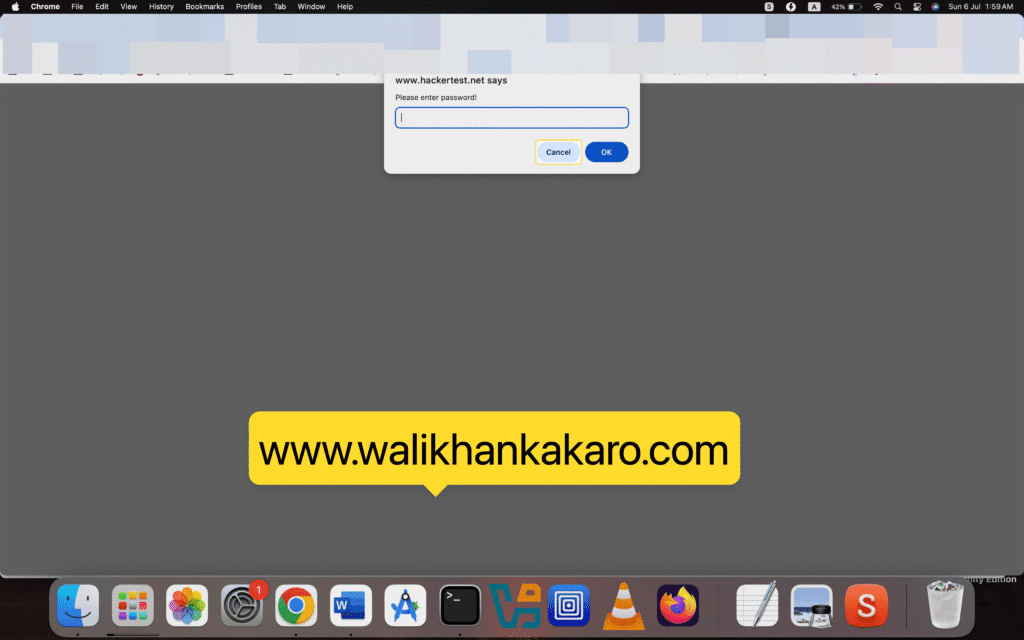The width and height of the screenshot is (1024, 640).
Task: Open Spotlight search in menu bar
Action: click(x=898, y=7)
